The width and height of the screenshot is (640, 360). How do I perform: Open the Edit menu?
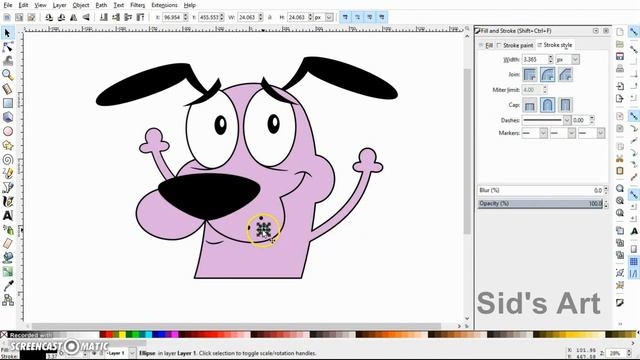click(23, 5)
